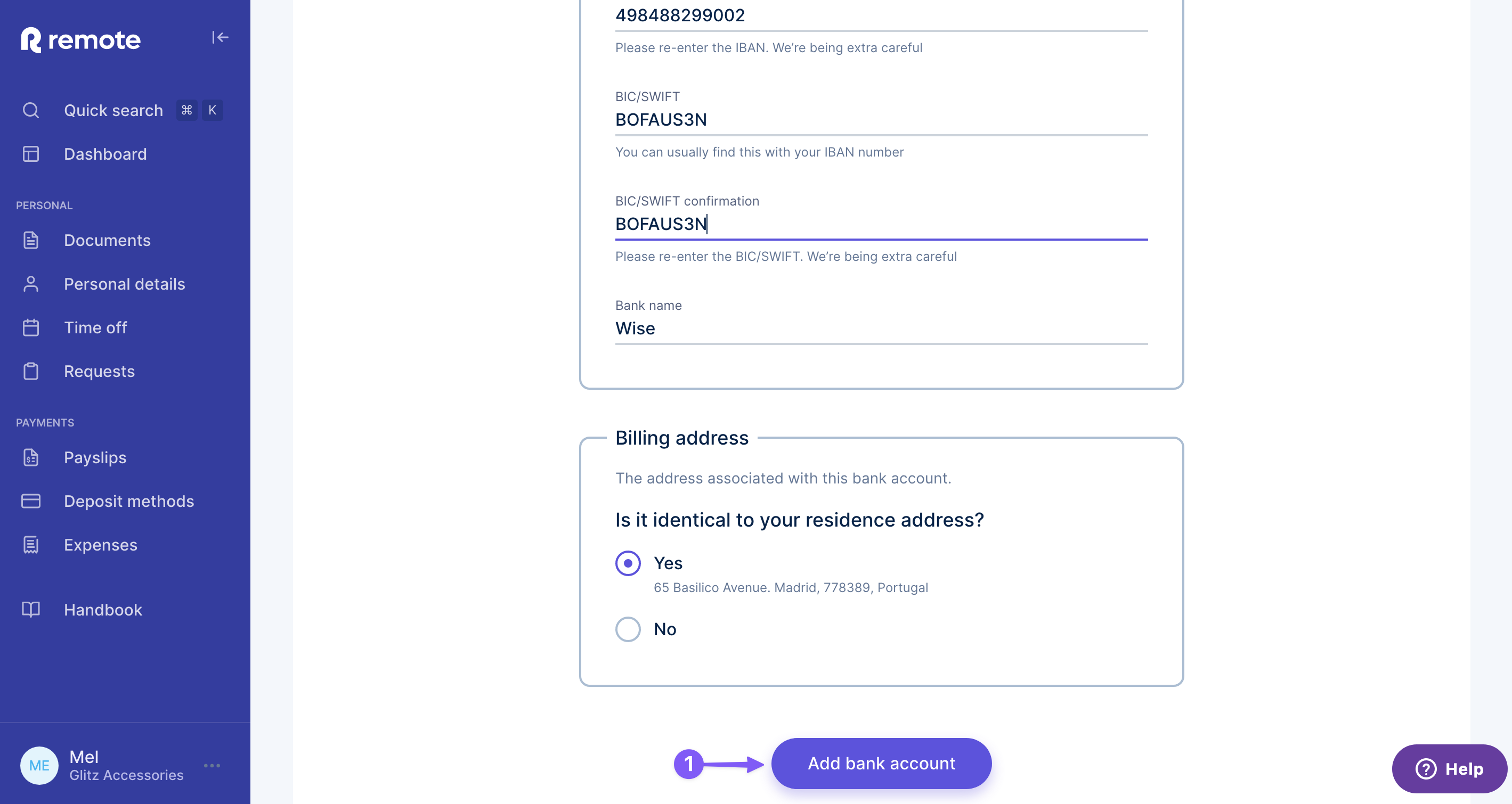
Task: Open the three-dot menu next to Mel
Action: coord(212,765)
